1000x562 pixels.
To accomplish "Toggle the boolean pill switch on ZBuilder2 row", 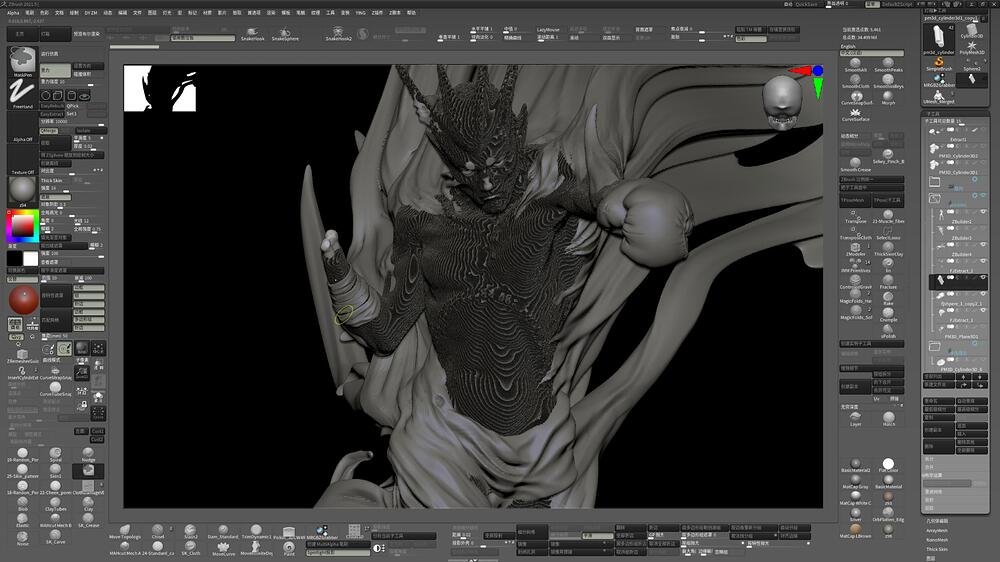I will click(x=952, y=212).
